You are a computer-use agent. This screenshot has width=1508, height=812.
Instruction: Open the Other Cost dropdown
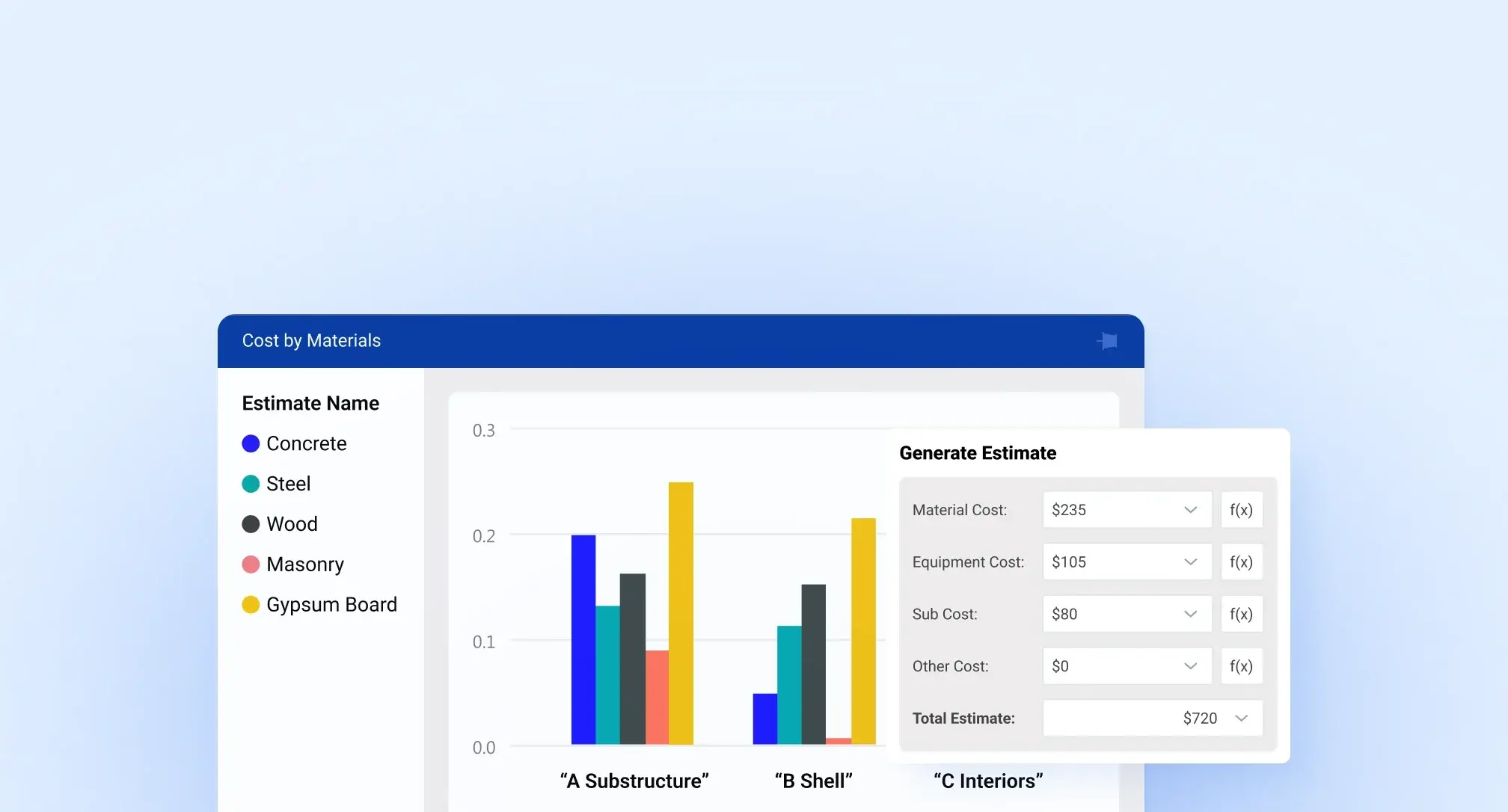tap(1190, 666)
